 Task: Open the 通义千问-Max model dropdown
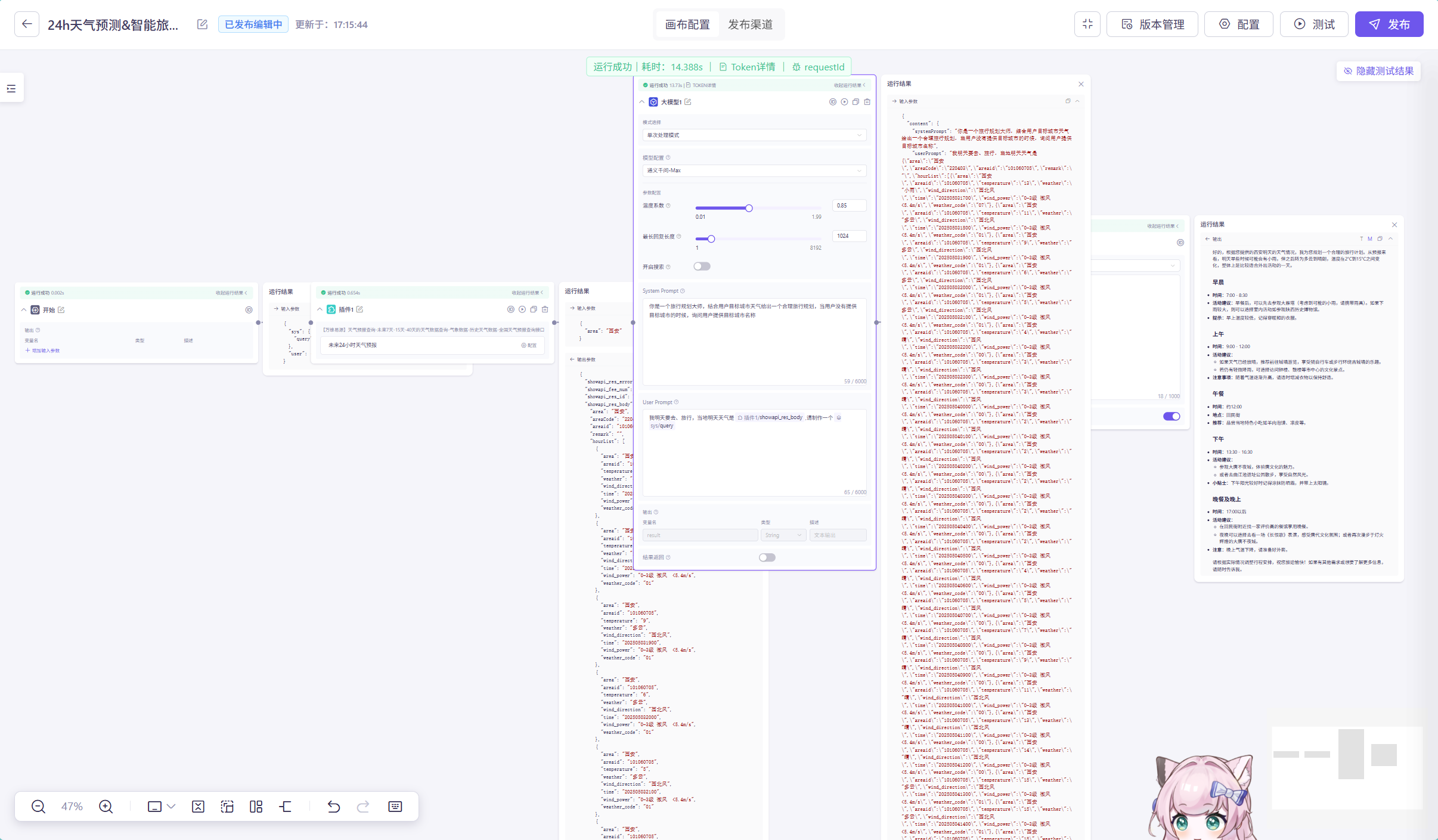(x=754, y=171)
